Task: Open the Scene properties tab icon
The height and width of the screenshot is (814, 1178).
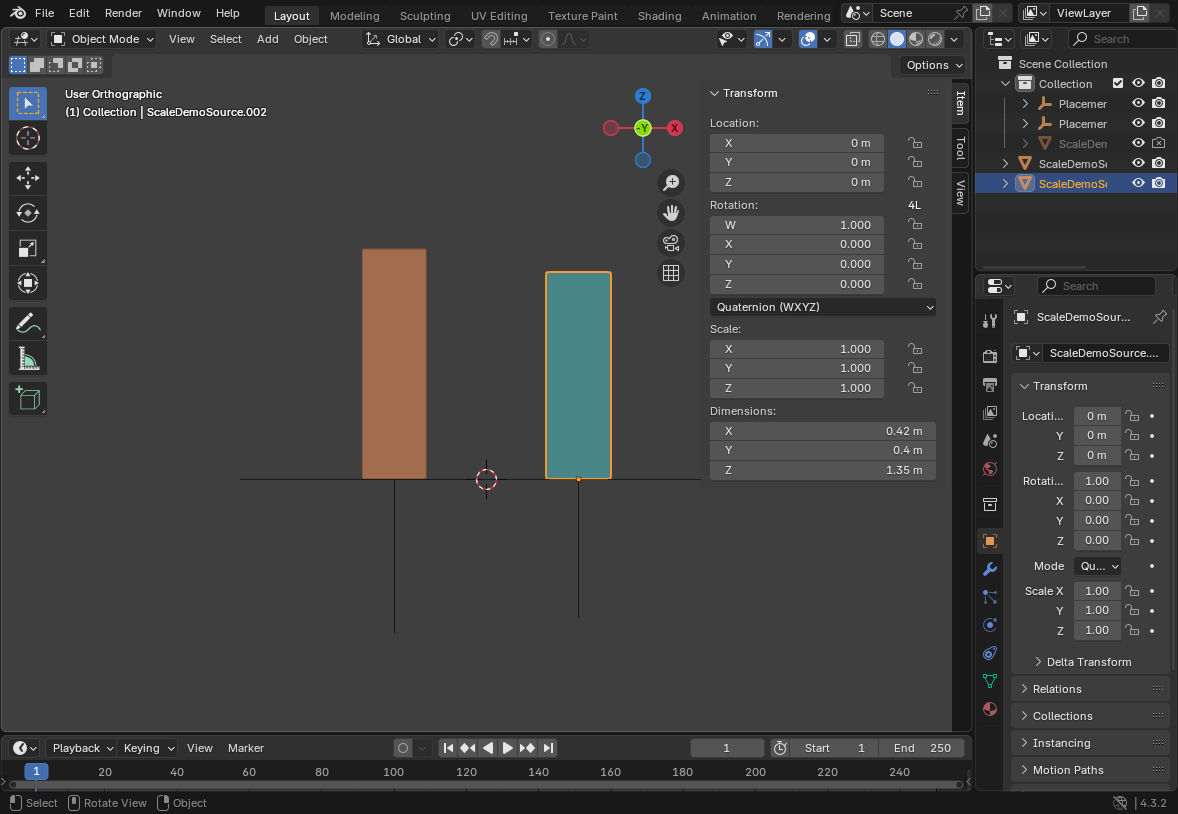Action: 989,440
